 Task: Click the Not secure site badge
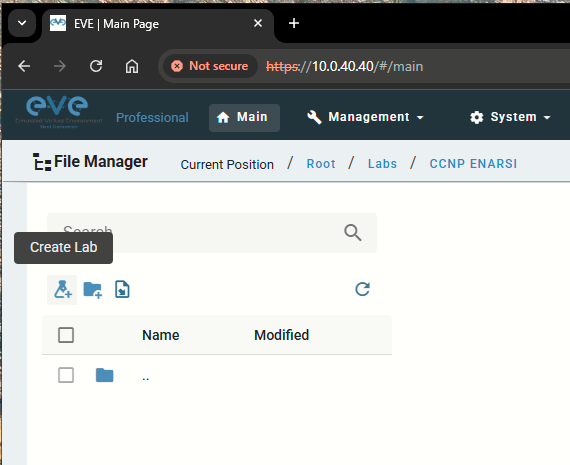pos(210,66)
